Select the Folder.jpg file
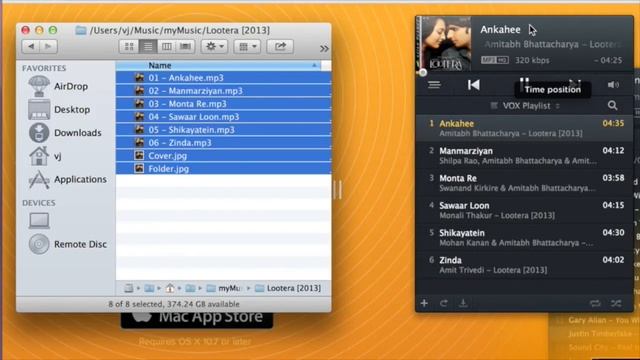This screenshot has height=360, width=640. [223, 169]
